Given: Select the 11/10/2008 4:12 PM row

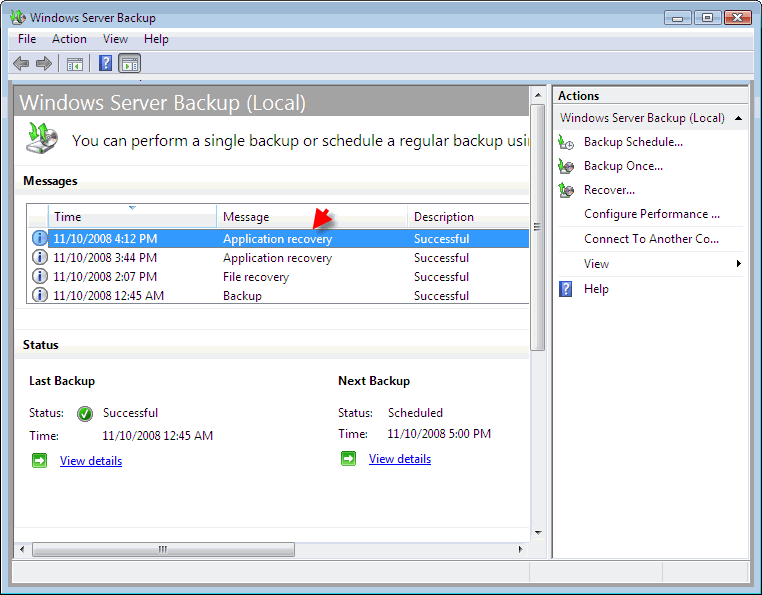Looking at the screenshot, I should pyautogui.click(x=278, y=239).
